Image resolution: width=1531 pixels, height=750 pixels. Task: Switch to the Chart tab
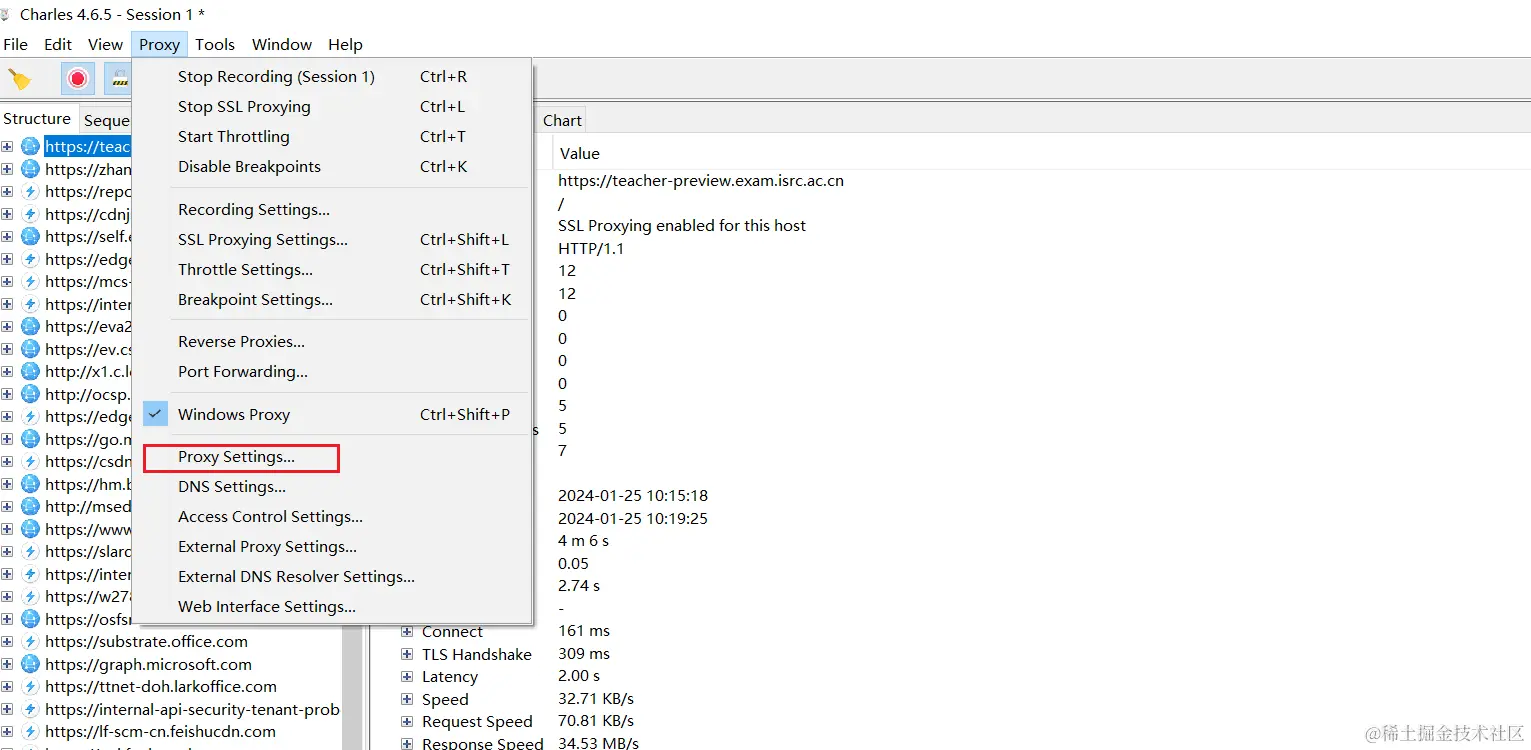click(x=561, y=120)
